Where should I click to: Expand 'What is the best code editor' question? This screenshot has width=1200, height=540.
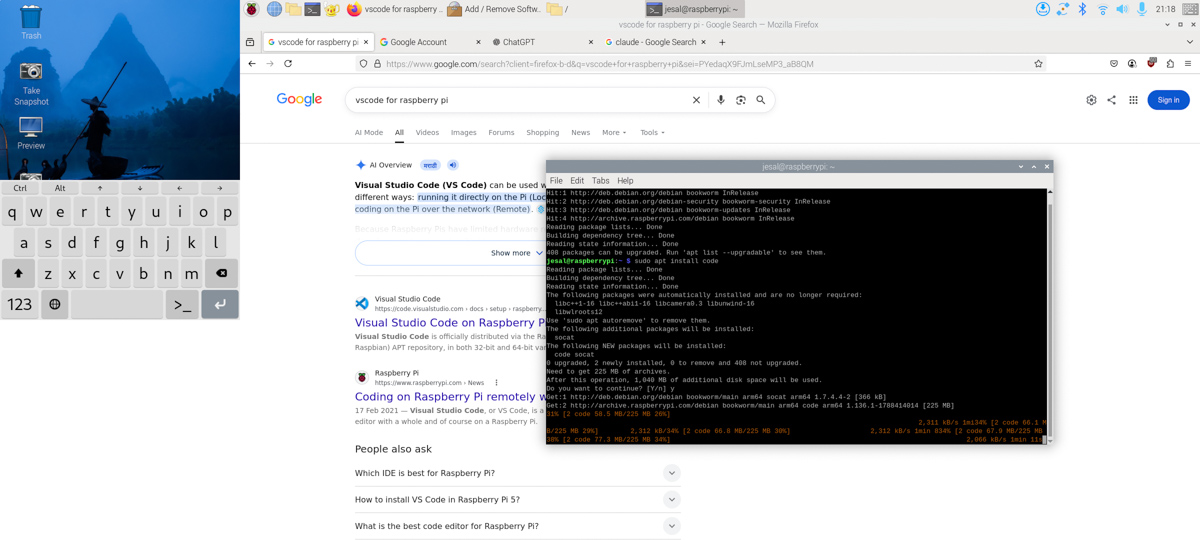pos(517,526)
